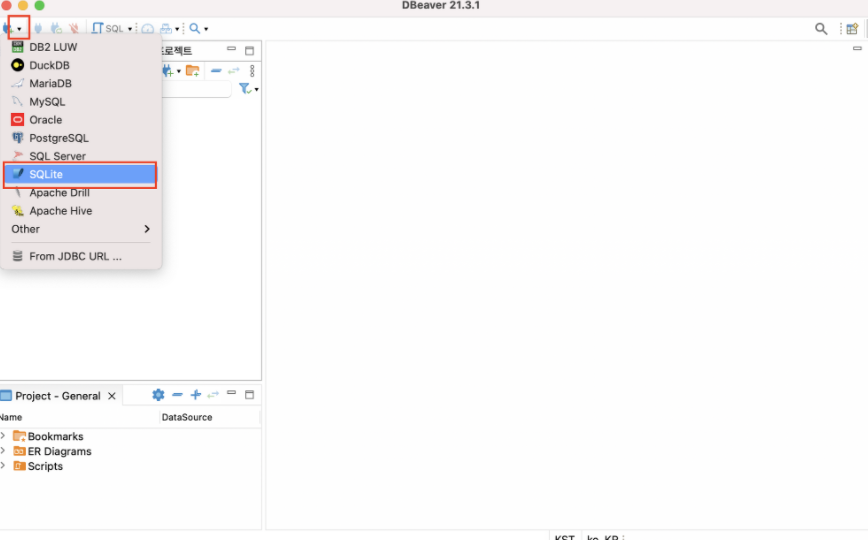
Task: Select the Scripts folder
Action: (38, 466)
